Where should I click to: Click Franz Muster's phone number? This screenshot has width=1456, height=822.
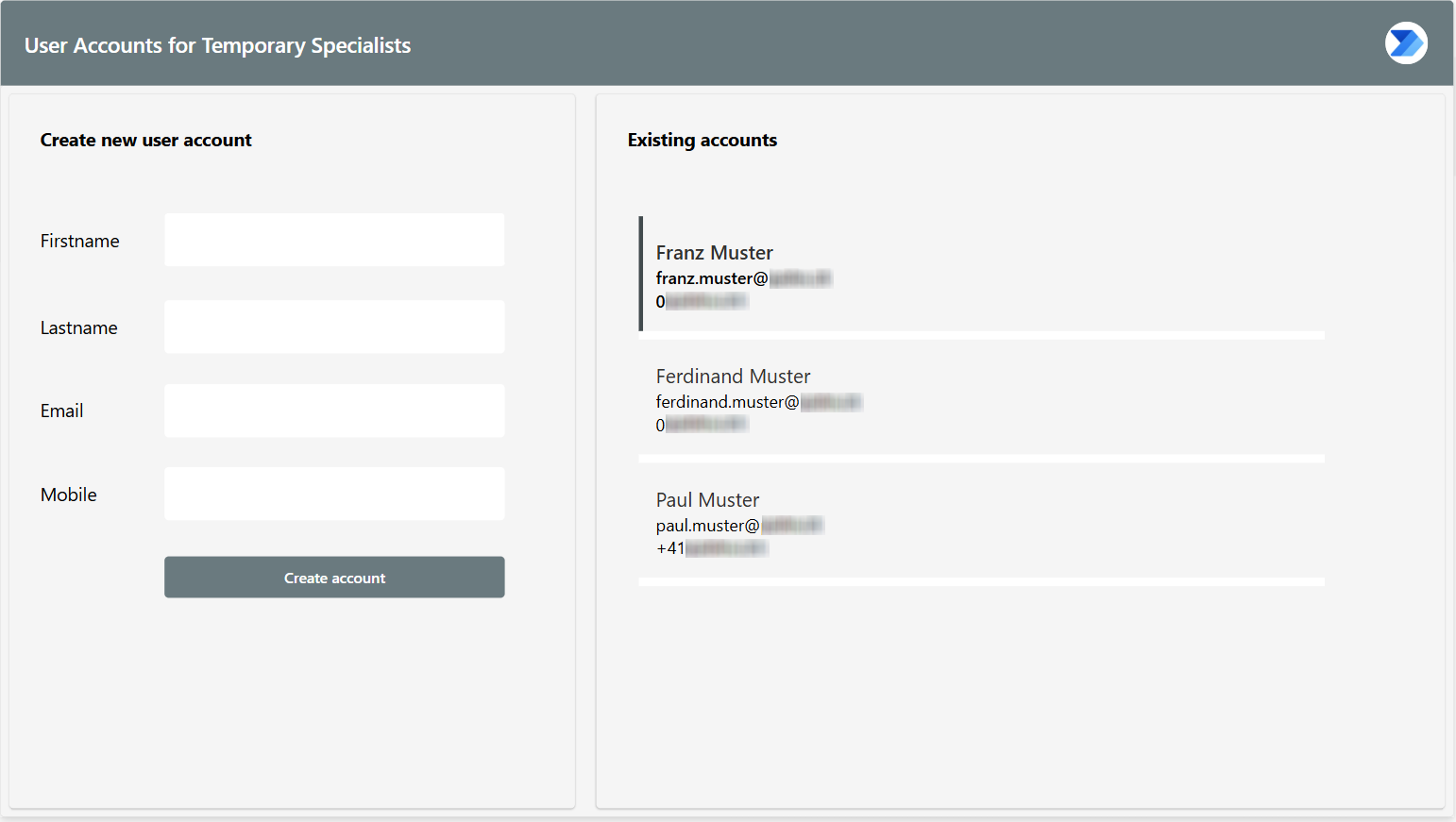click(702, 302)
